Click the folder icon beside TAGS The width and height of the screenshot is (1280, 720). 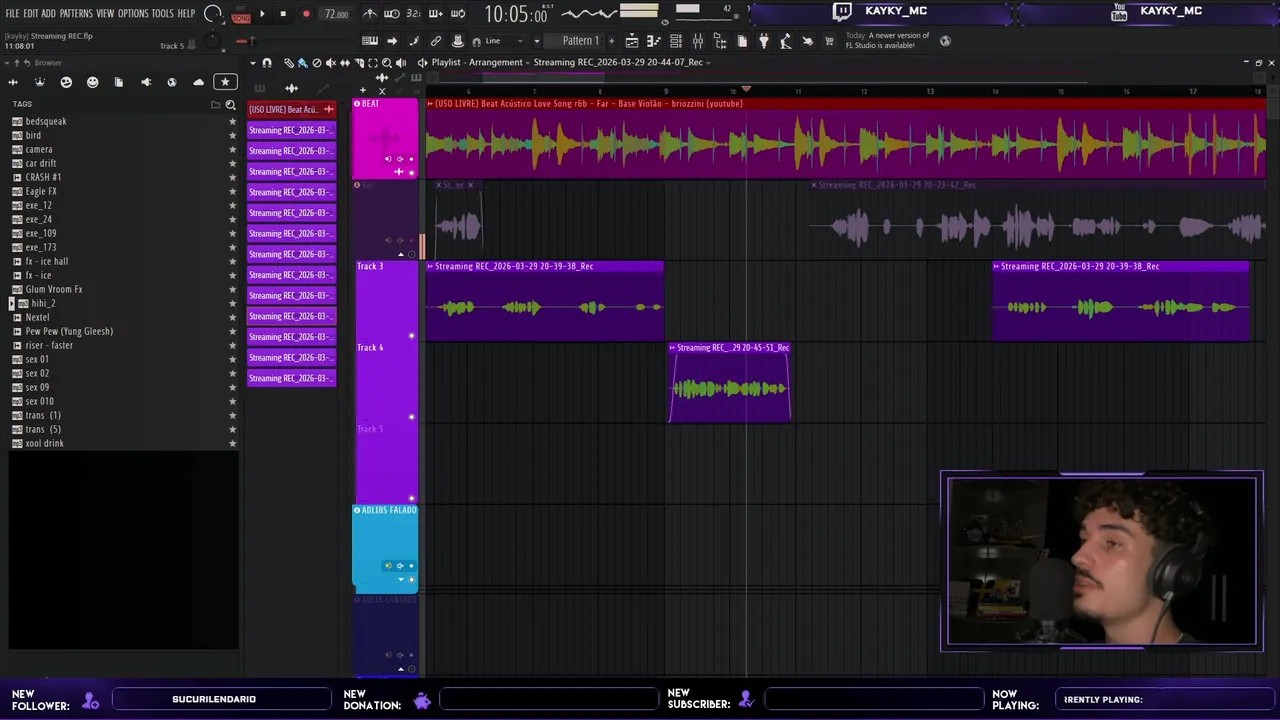pos(215,105)
